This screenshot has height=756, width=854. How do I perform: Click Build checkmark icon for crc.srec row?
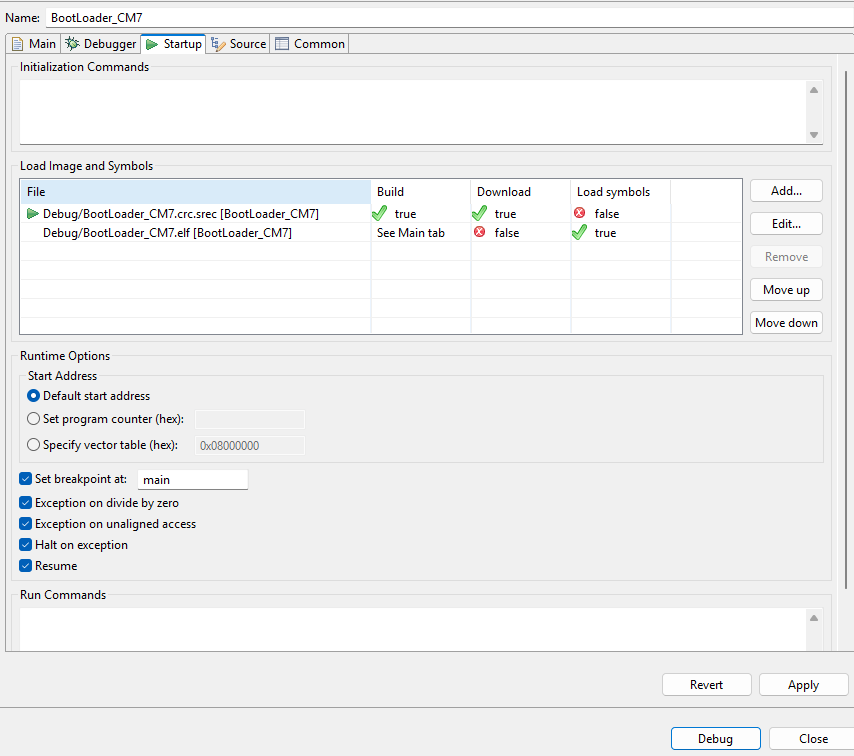point(380,213)
